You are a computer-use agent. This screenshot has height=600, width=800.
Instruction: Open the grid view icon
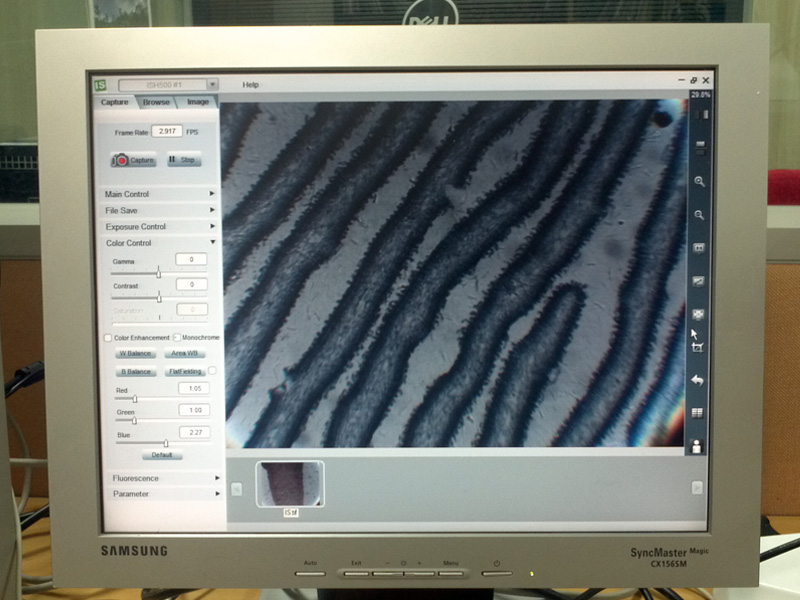698,412
